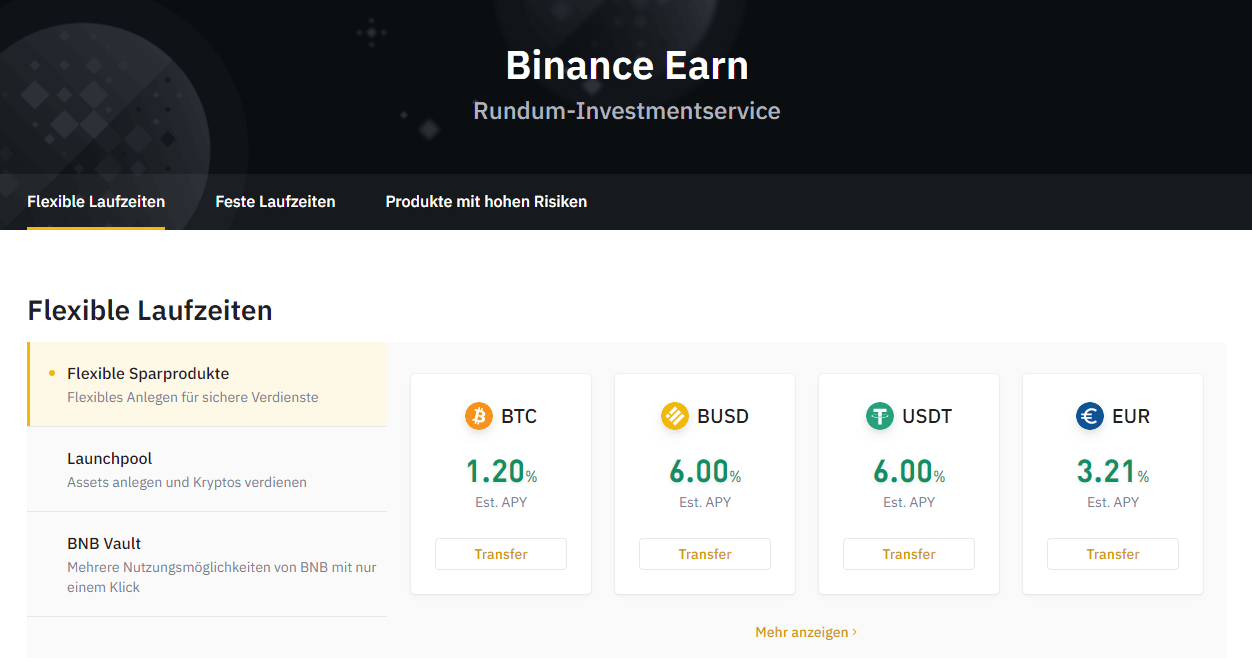
Task: Click Transfer button on USDT card
Action: click(x=909, y=554)
